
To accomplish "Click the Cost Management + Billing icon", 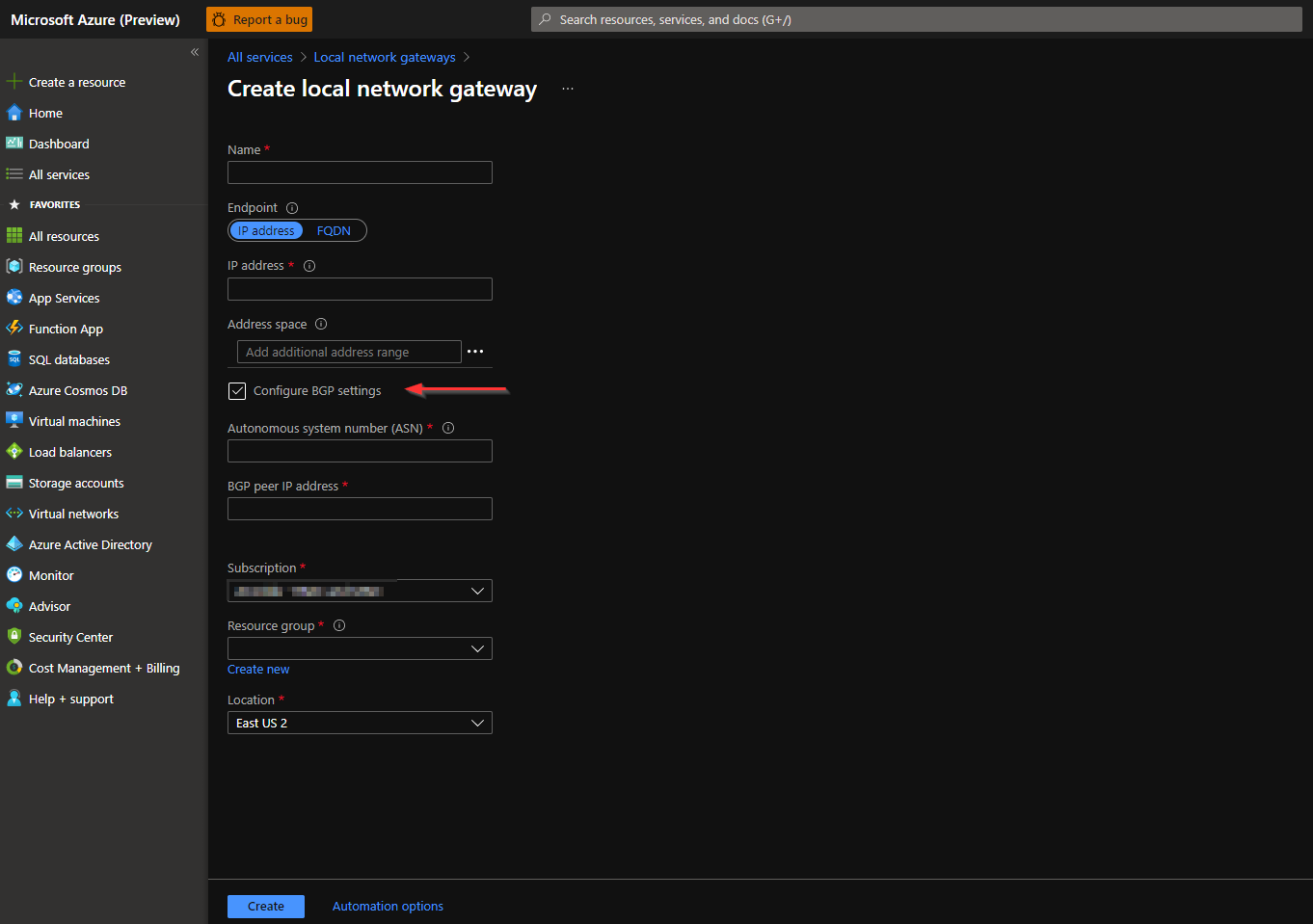I will (14, 668).
